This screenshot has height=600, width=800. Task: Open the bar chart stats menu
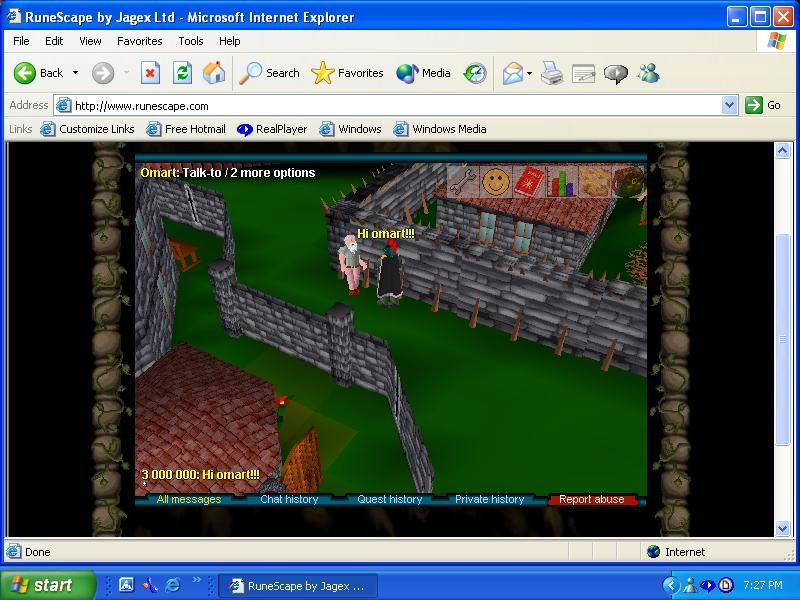point(561,181)
